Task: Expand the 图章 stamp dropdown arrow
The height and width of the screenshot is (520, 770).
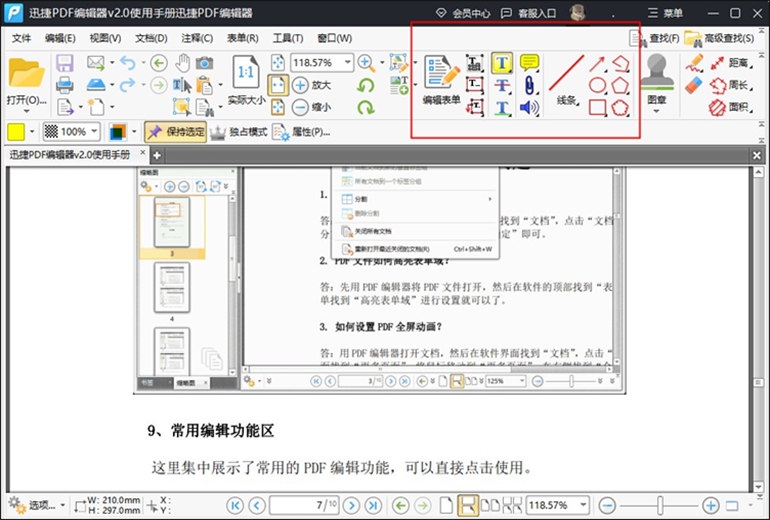Action: [x=657, y=111]
